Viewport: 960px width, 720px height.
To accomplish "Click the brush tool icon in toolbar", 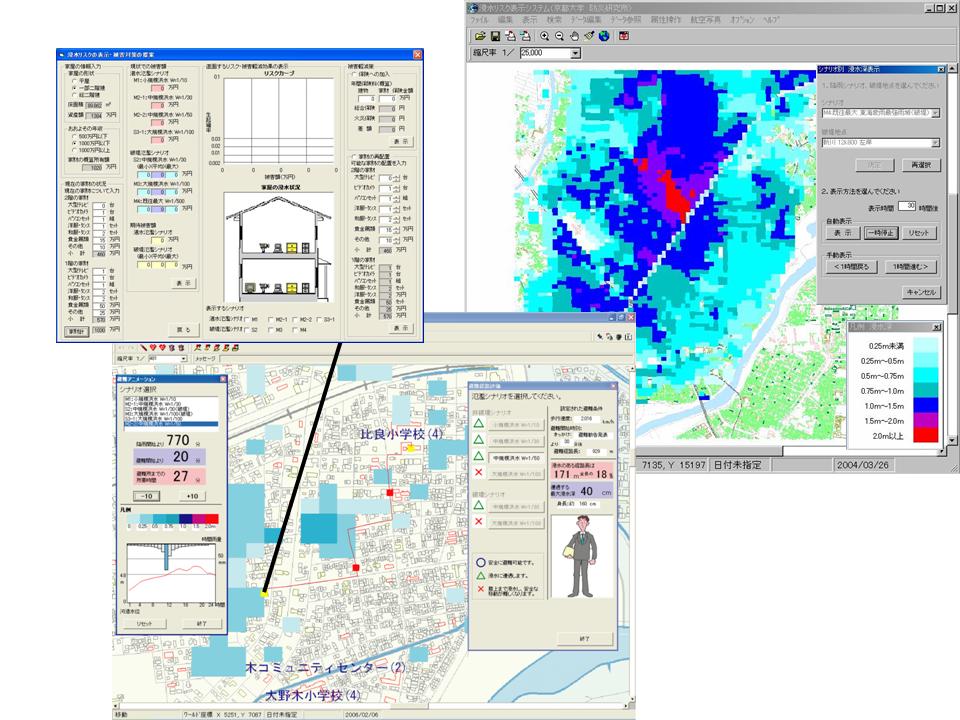I will pyautogui.click(x=589, y=36).
